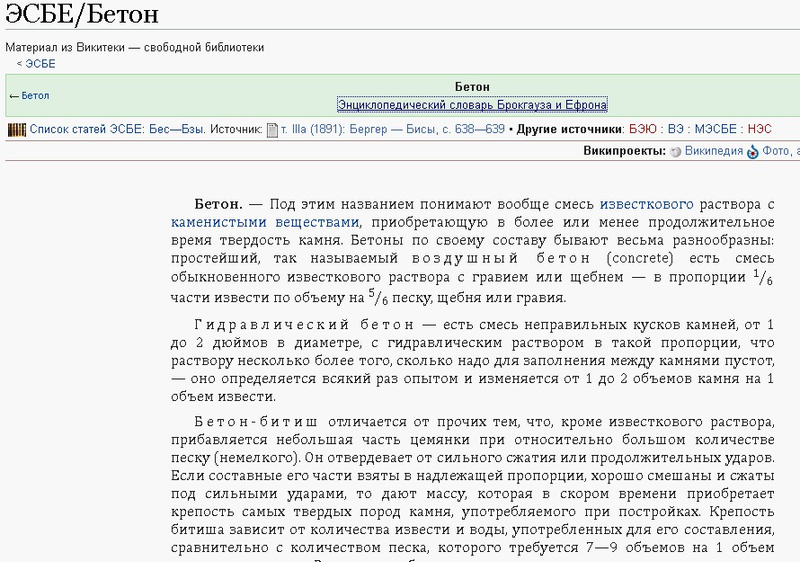The image size is (800, 562).
Task: Open the ЭСБЕ breadcrumb link
Action: pos(40,64)
